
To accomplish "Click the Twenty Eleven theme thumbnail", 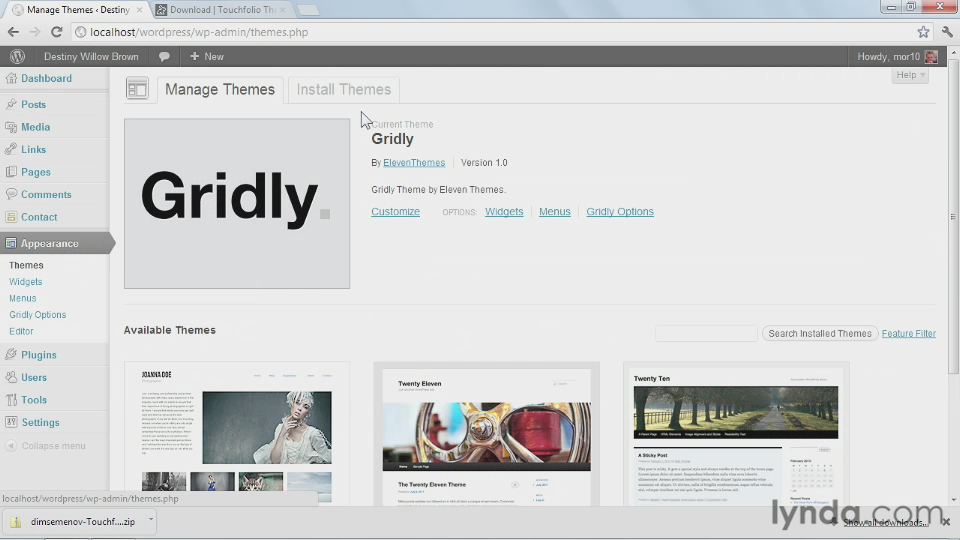I will (487, 433).
